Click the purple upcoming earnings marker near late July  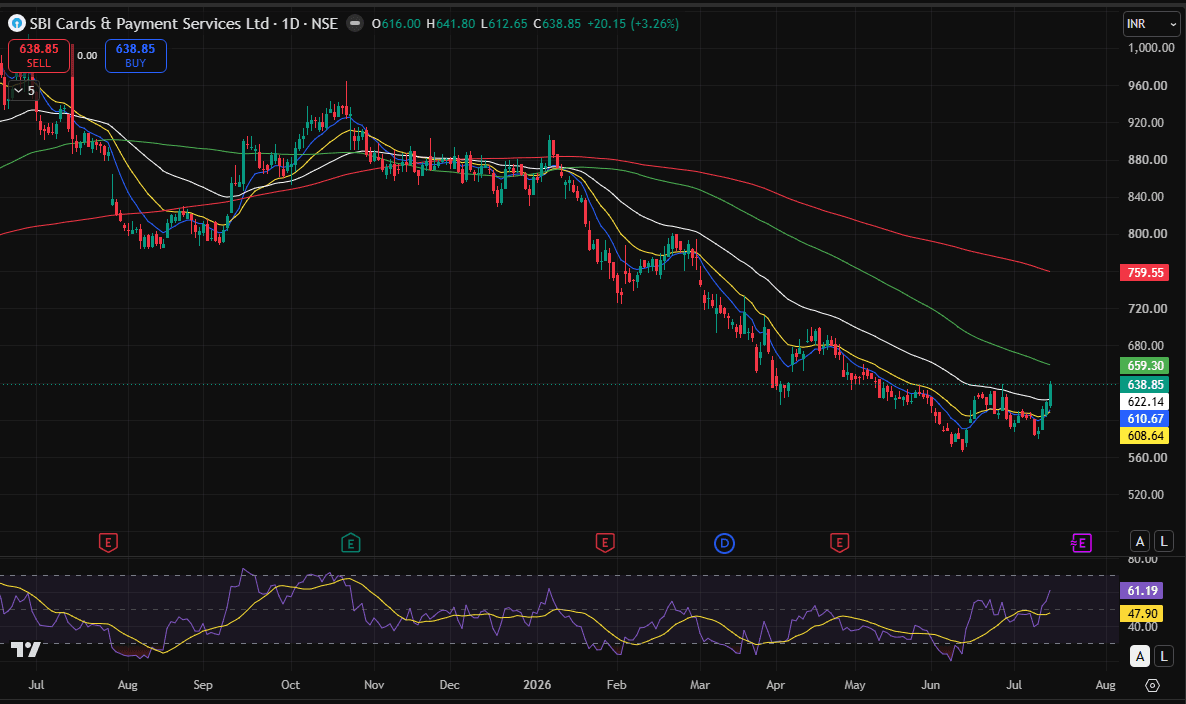1082,543
